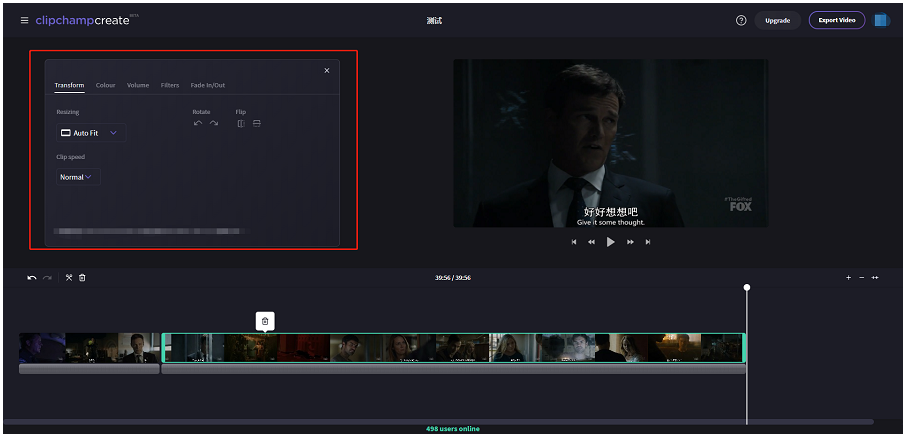Click the 498 users online status
The width and height of the screenshot is (908, 438).
tap(453, 429)
